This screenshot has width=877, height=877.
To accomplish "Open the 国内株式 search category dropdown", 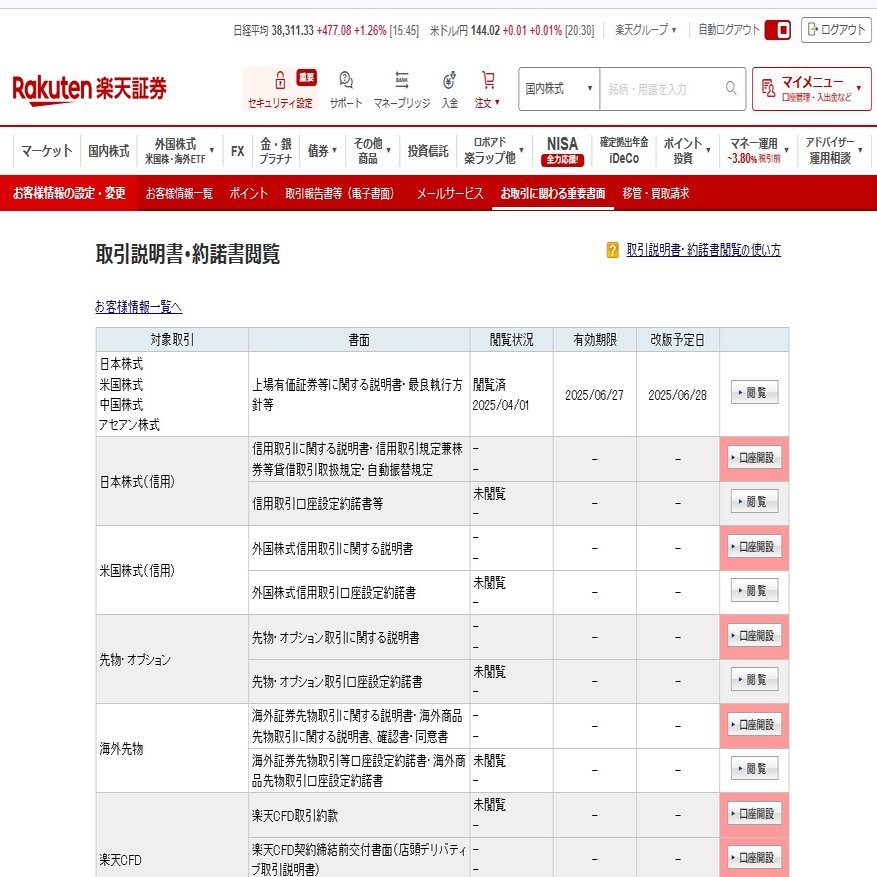I will [x=559, y=88].
